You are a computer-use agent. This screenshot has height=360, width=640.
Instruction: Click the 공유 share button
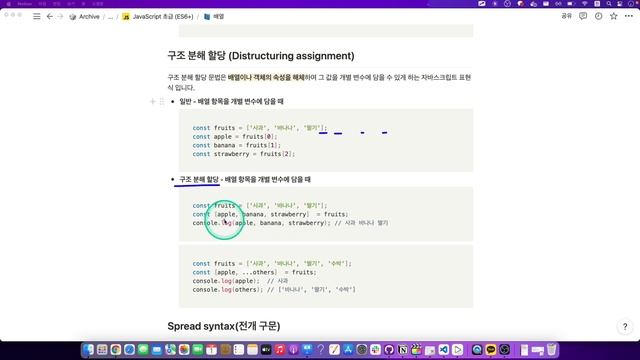[567, 16]
